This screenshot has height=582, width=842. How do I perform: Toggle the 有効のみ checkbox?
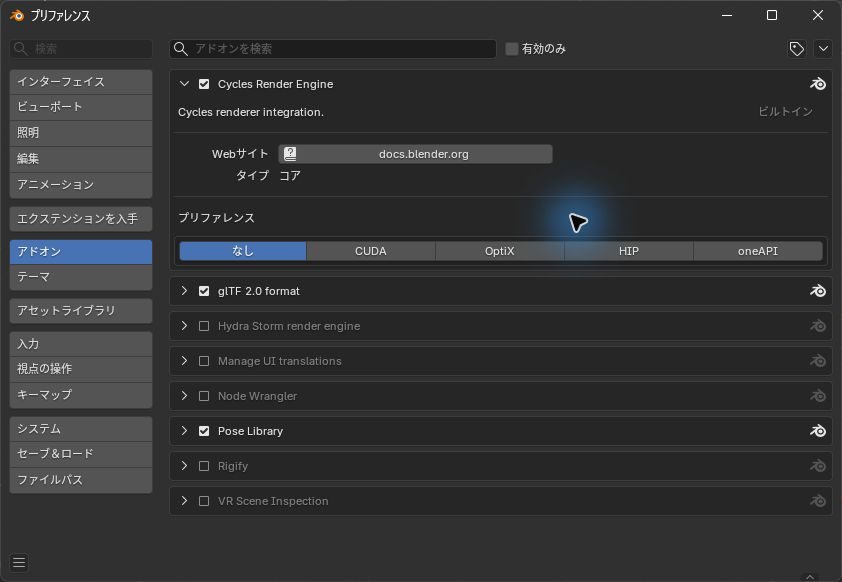[x=512, y=49]
